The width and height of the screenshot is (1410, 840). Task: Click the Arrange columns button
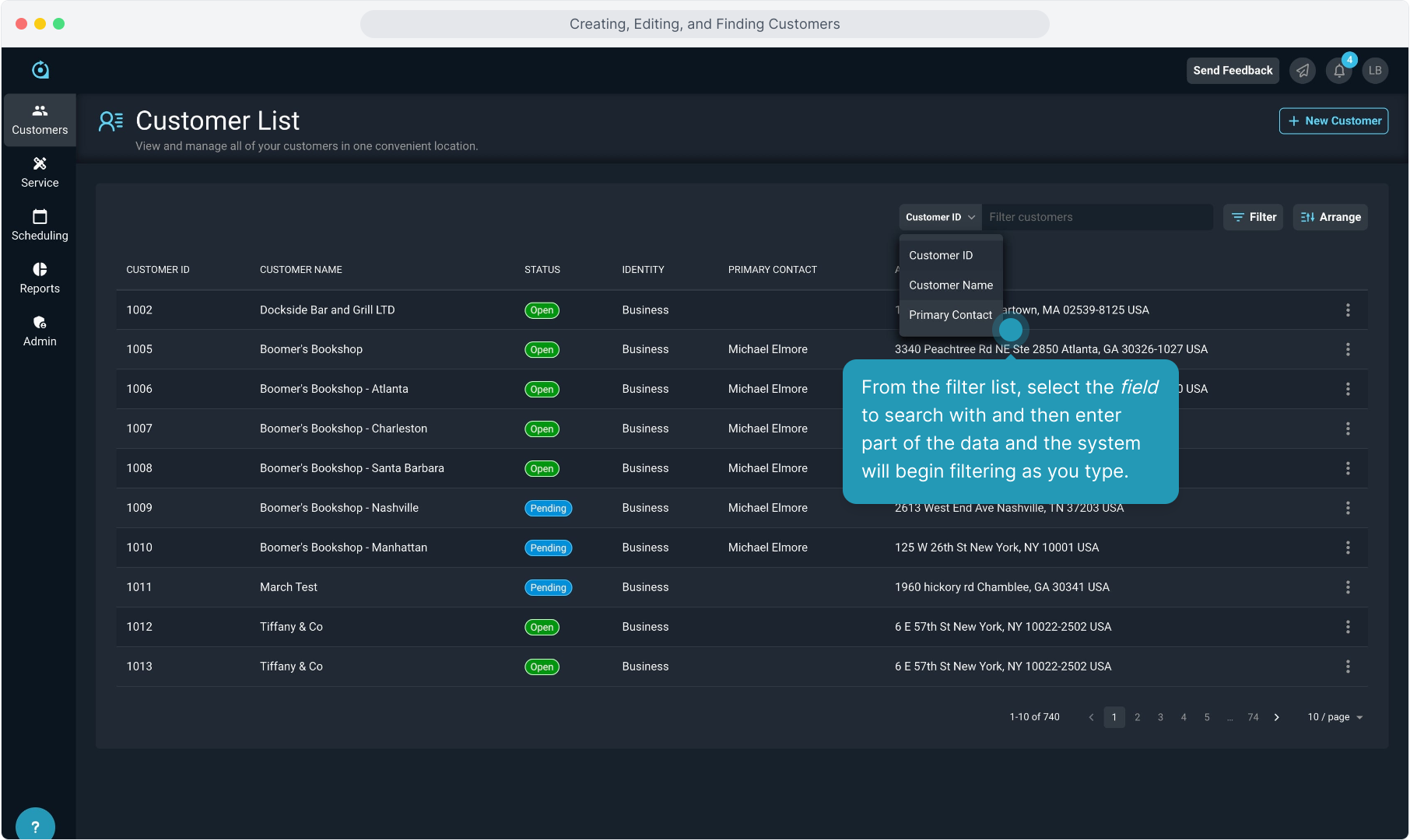pyautogui.click(x=1331, y=217)
